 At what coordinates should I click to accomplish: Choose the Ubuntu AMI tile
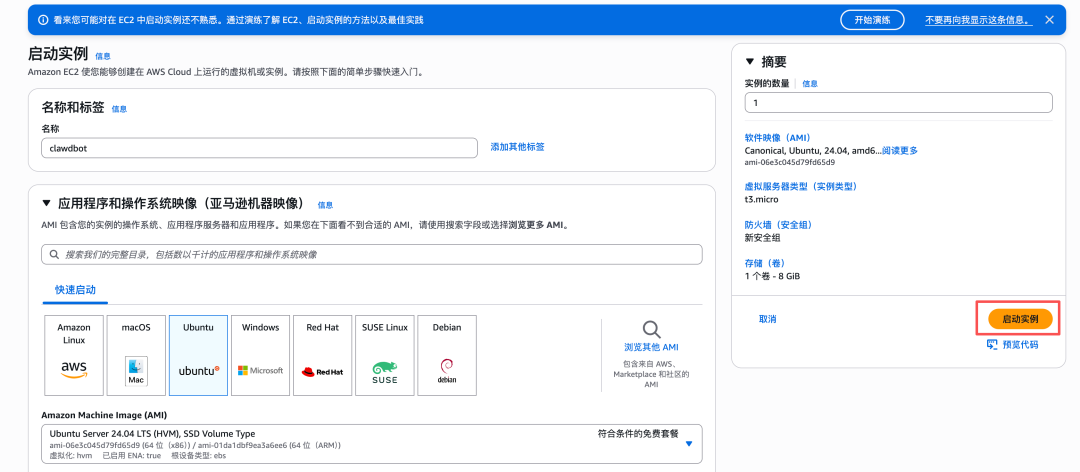tap(198, 356)
